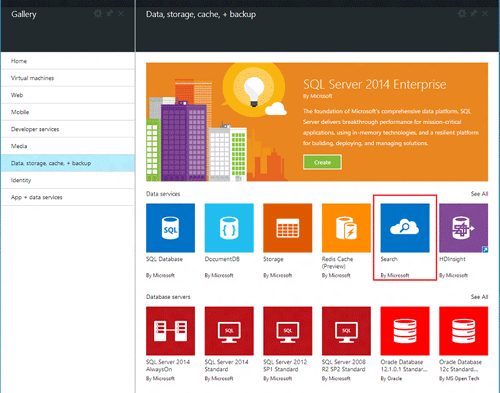Select SQL Server 2014 Standard tile

[229, 331]
